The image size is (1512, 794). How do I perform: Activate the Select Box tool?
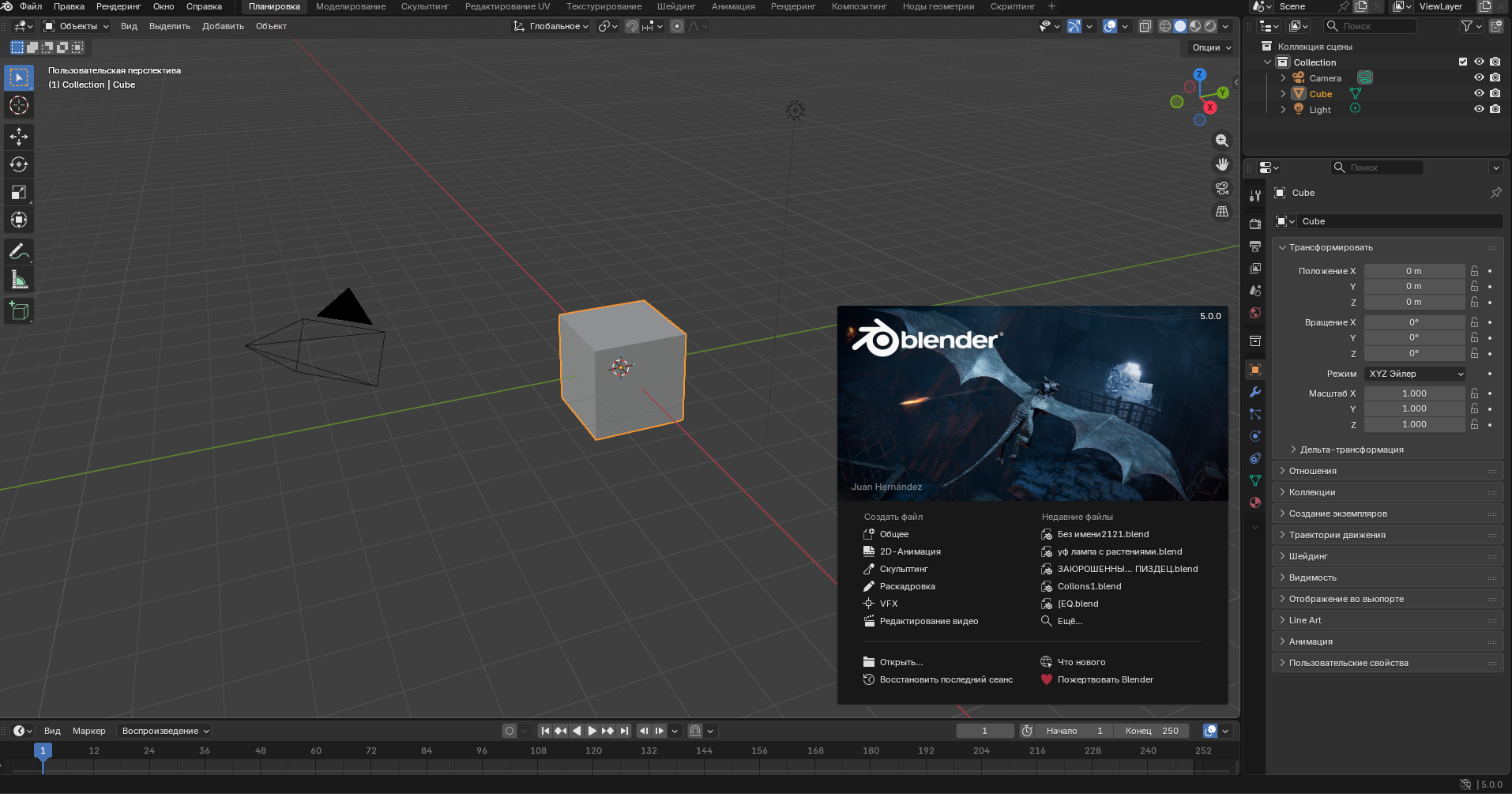click(x=19, y=77)
